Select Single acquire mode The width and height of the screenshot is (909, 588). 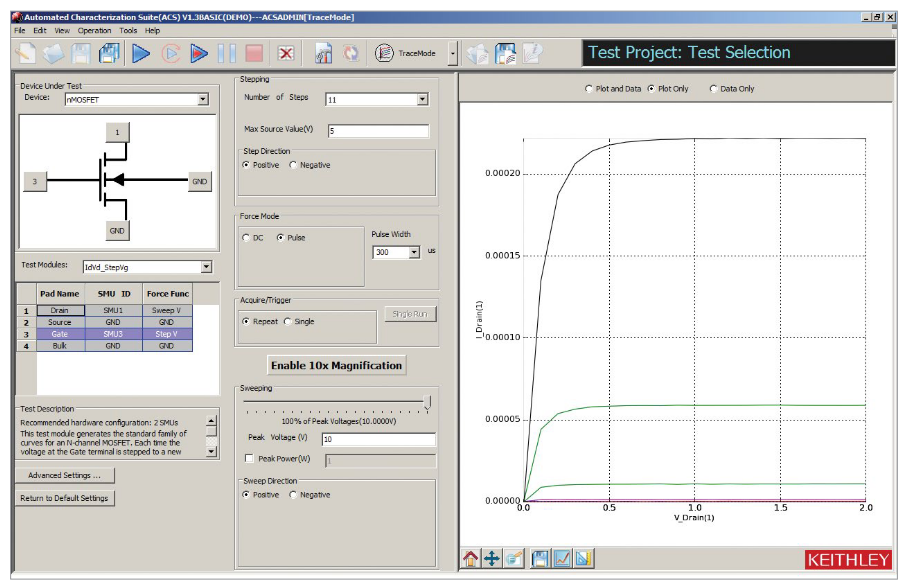tap(288, 321)
